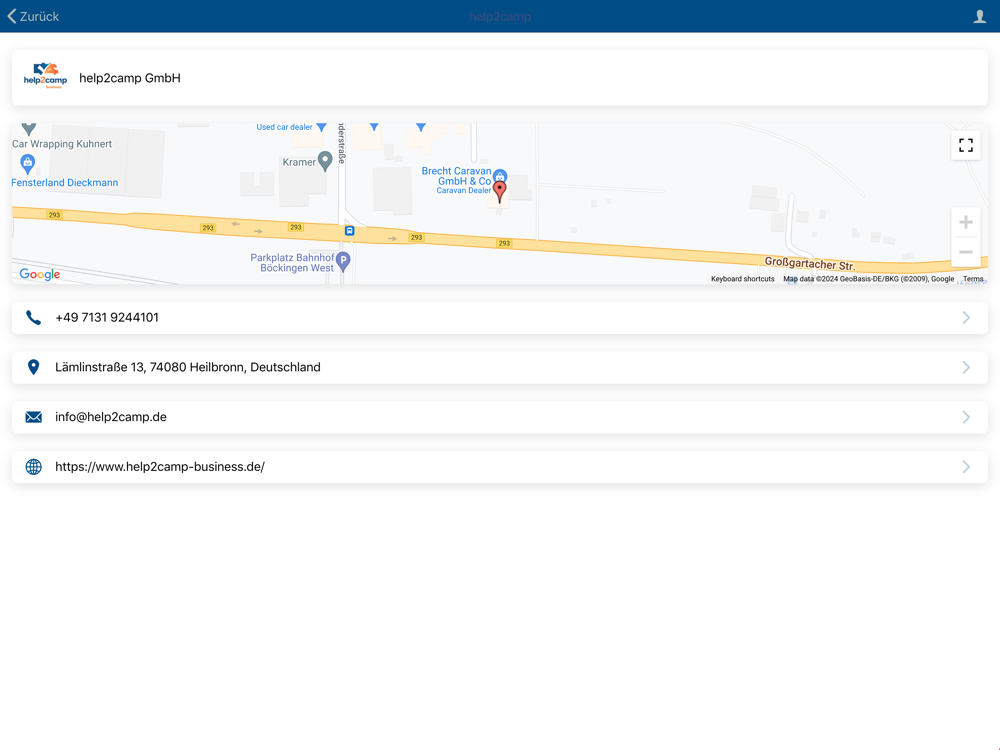Click the Used car dealer marker
Screen dimensions: 1000x750
tap(322, 127)
